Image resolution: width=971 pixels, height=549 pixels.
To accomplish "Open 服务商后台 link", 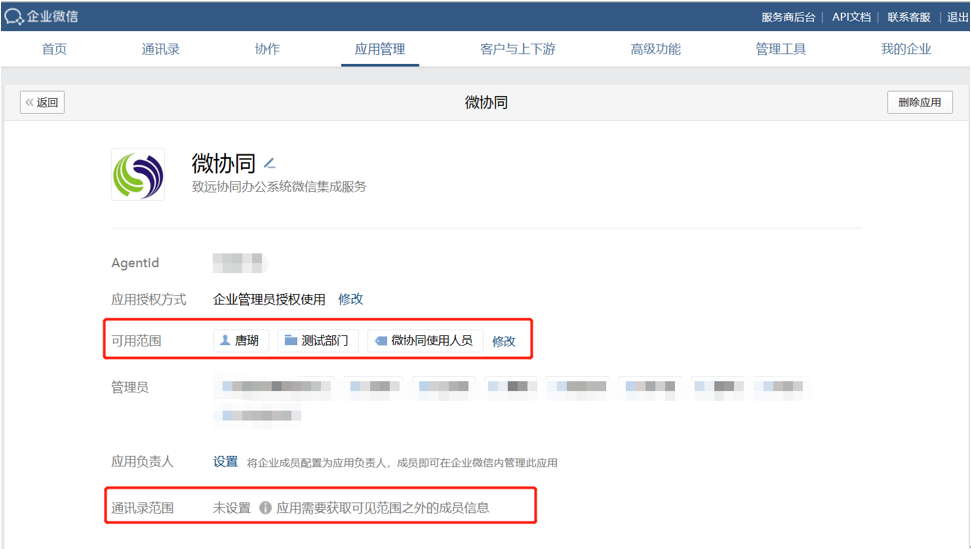I will 788,17.
